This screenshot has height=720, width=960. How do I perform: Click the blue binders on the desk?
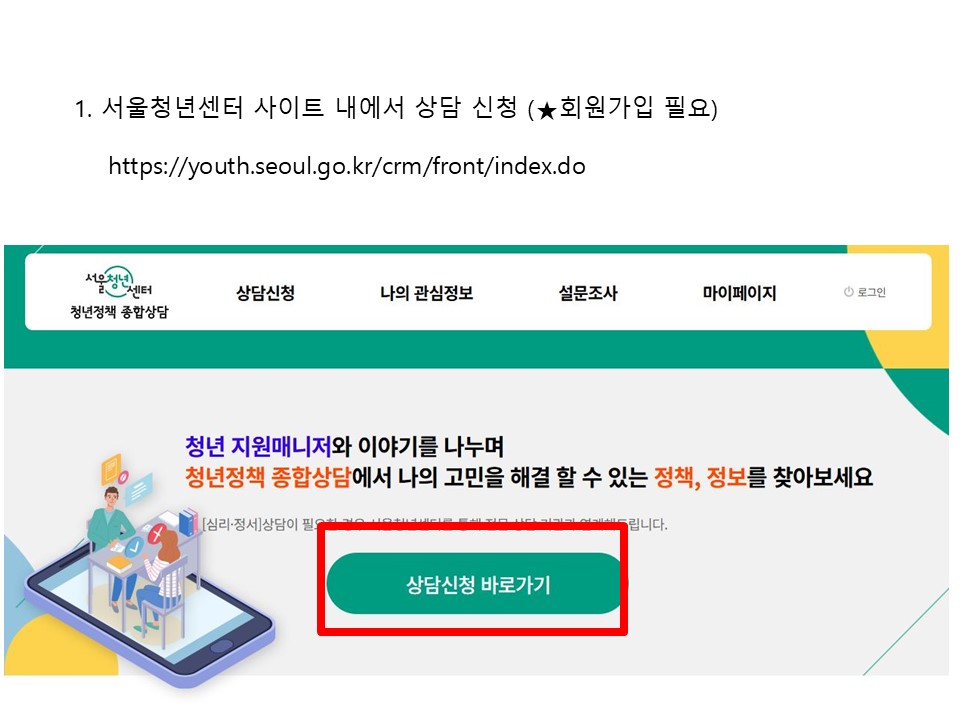click(187, 522)
